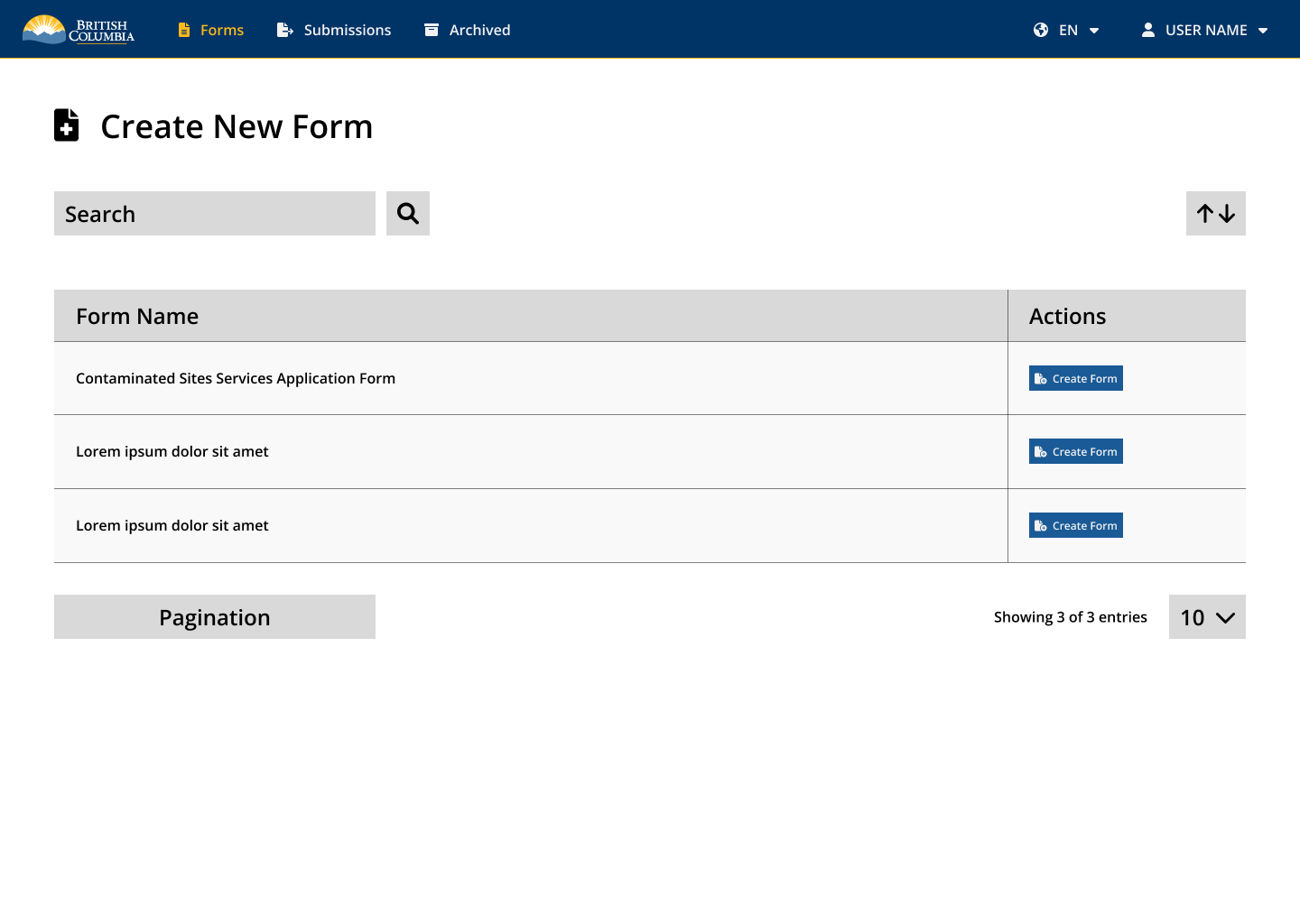Click the Pagination control

coord(215,617)
